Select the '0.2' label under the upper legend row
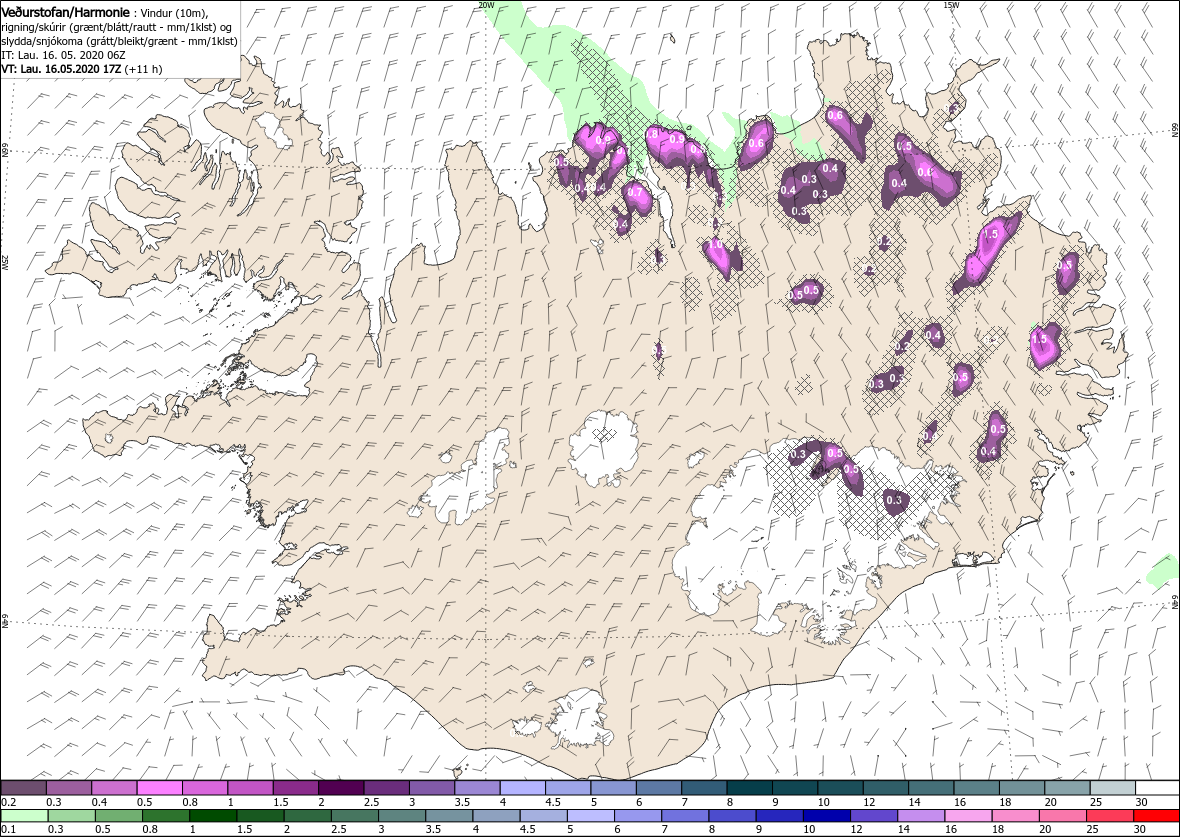The image size is (1180, 837). 8,802
